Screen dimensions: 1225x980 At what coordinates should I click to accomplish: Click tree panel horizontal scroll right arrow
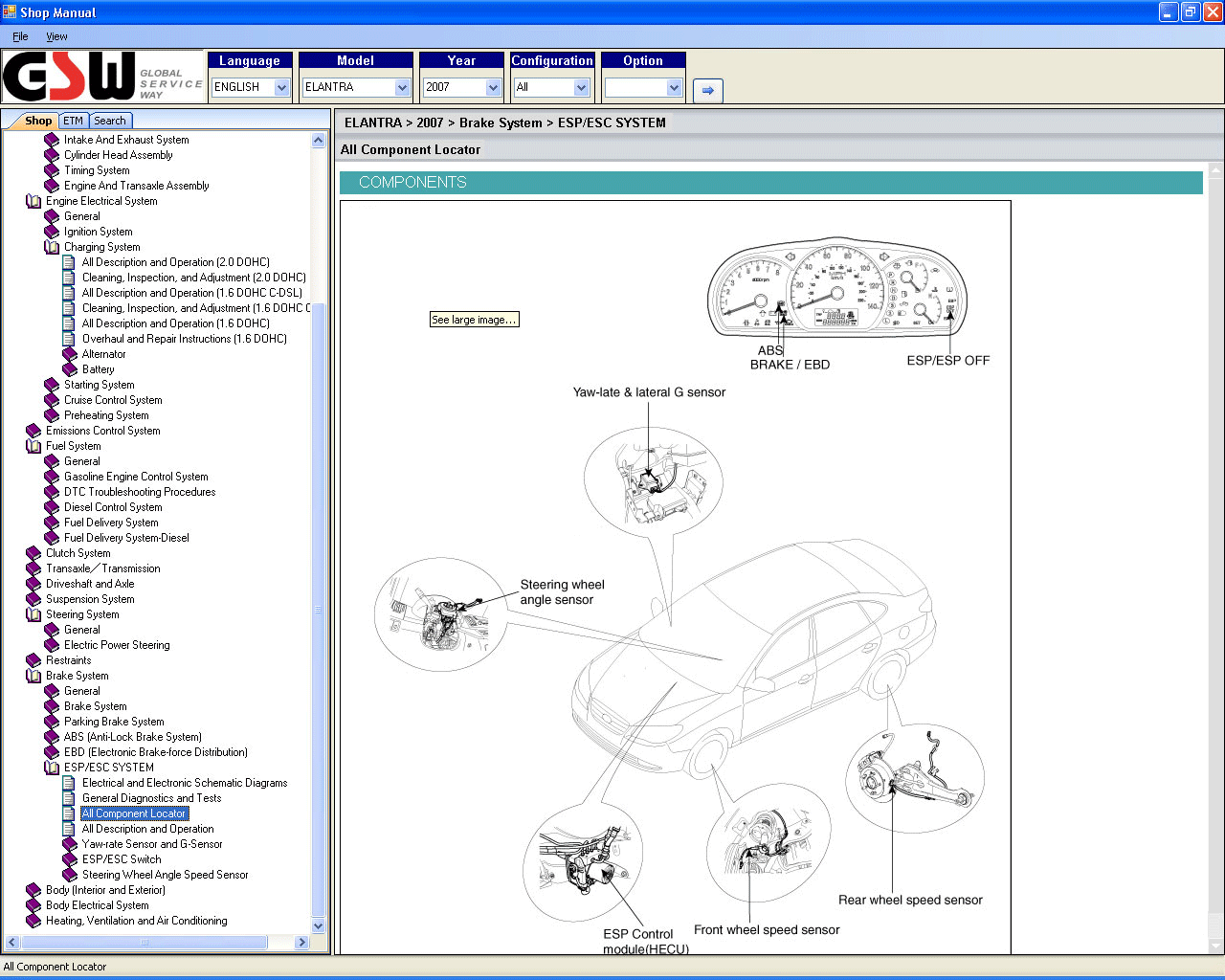click(301, 943)
